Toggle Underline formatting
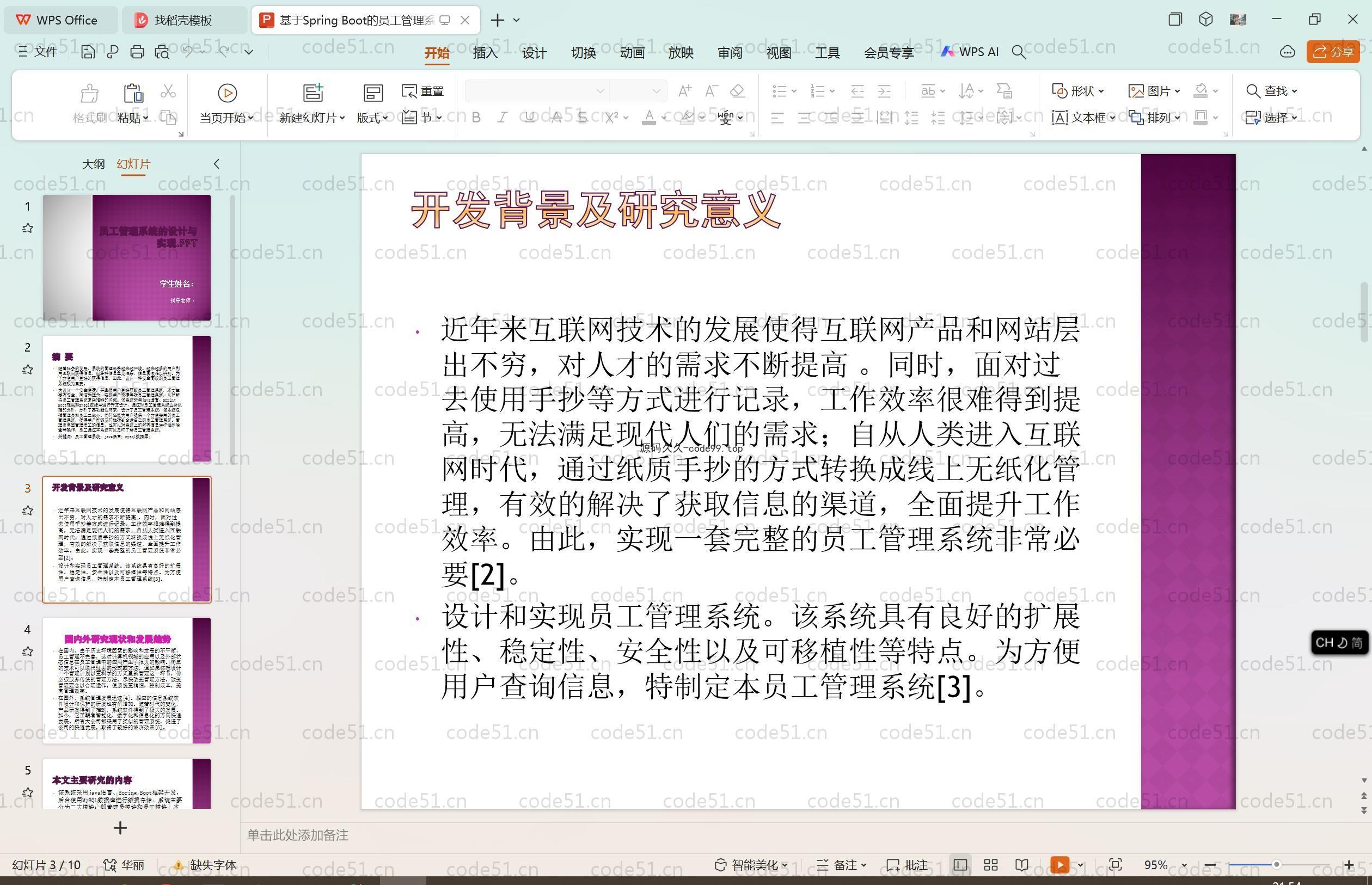1372x885 pixels. click(529, 118)
